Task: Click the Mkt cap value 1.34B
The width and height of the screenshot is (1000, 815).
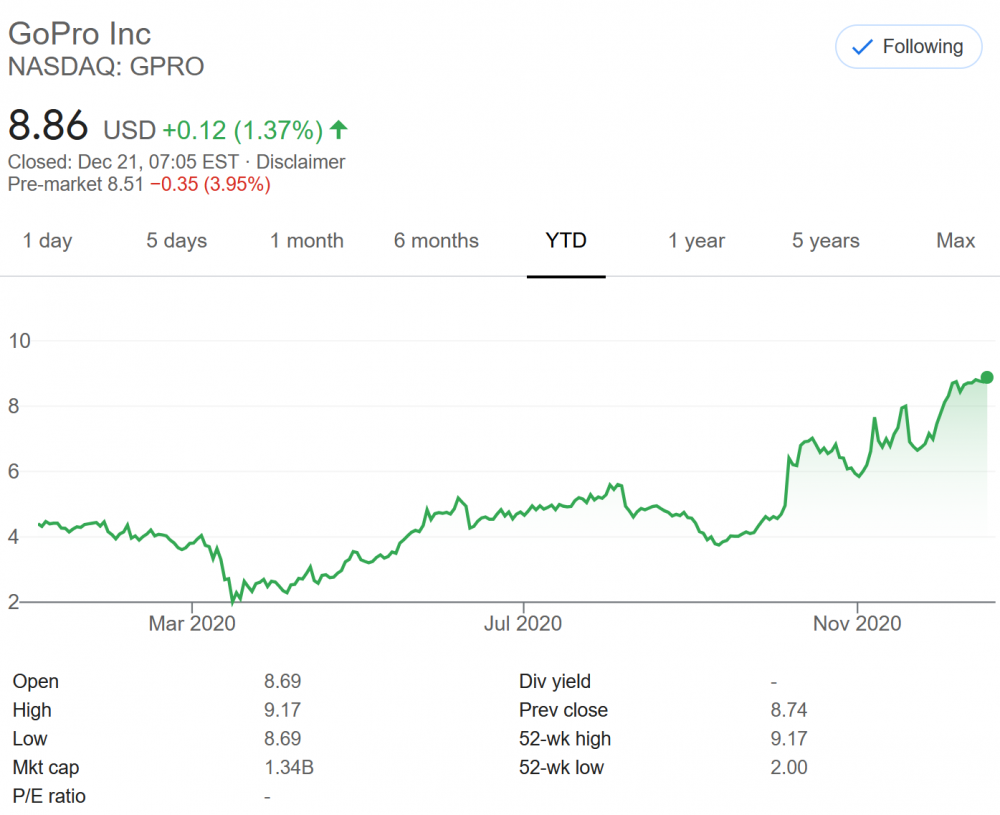Action: 284,768
